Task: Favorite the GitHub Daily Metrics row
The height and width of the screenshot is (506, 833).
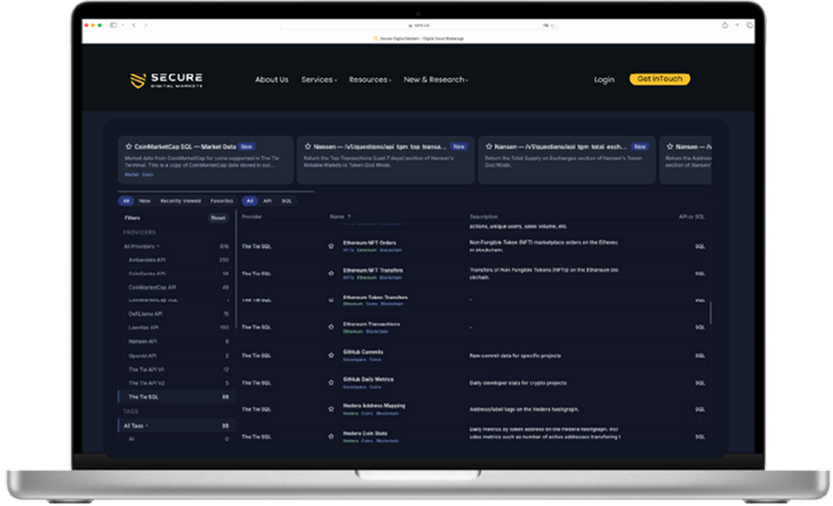Action: coord(331,383)
